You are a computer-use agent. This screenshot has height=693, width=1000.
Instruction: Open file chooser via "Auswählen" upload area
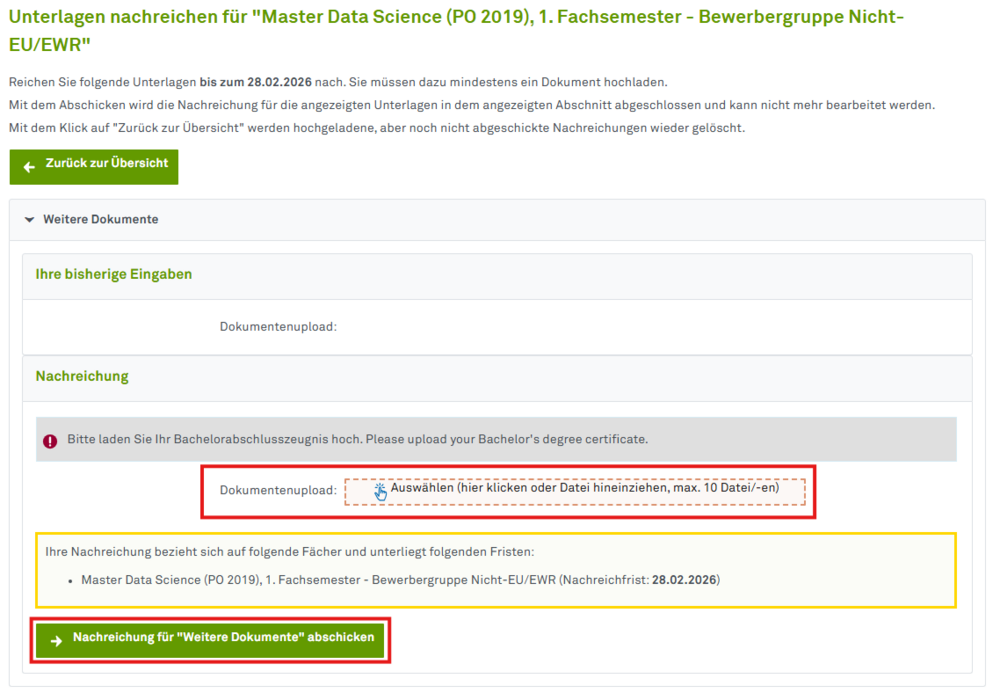[x=584, y=489]
